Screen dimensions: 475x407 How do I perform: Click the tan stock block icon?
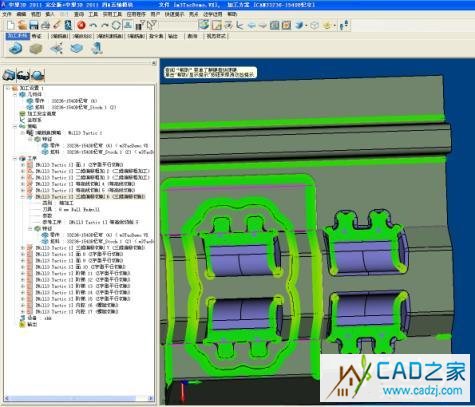coord(36,49)
